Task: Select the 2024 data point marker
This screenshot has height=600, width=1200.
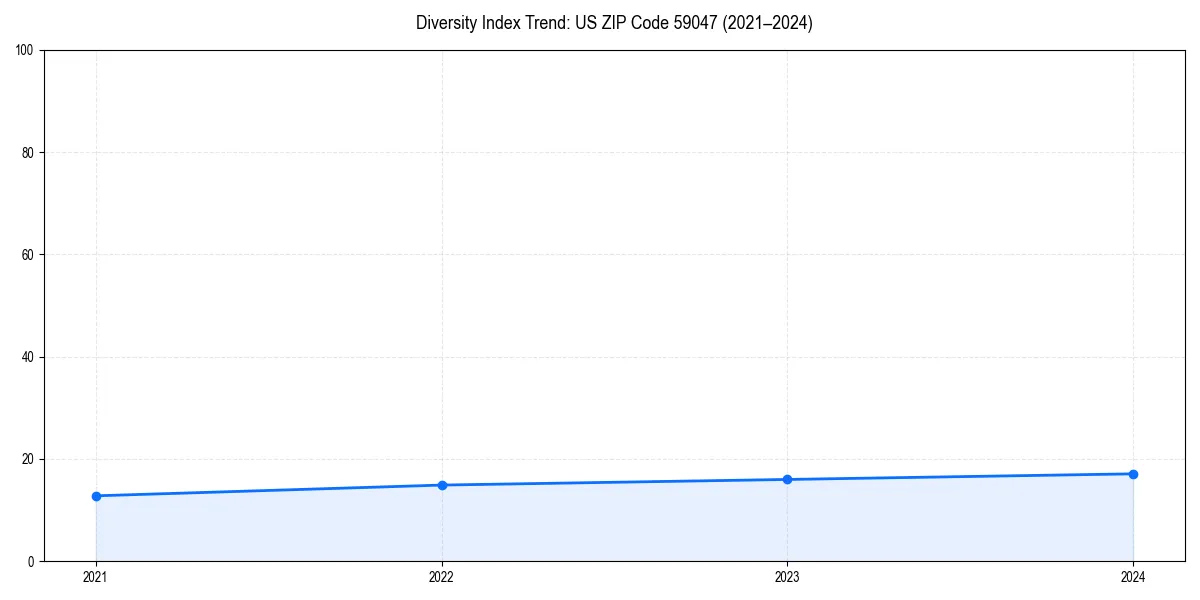Action: pos(1133,473)
